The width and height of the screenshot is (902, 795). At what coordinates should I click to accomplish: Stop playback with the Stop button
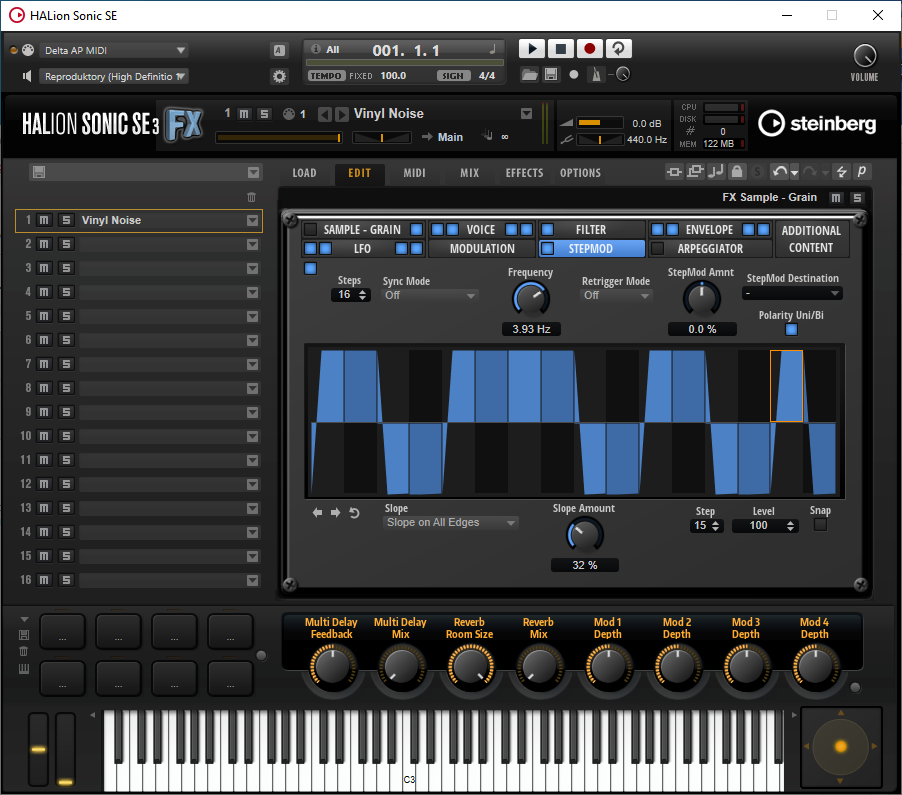[560, 49]
